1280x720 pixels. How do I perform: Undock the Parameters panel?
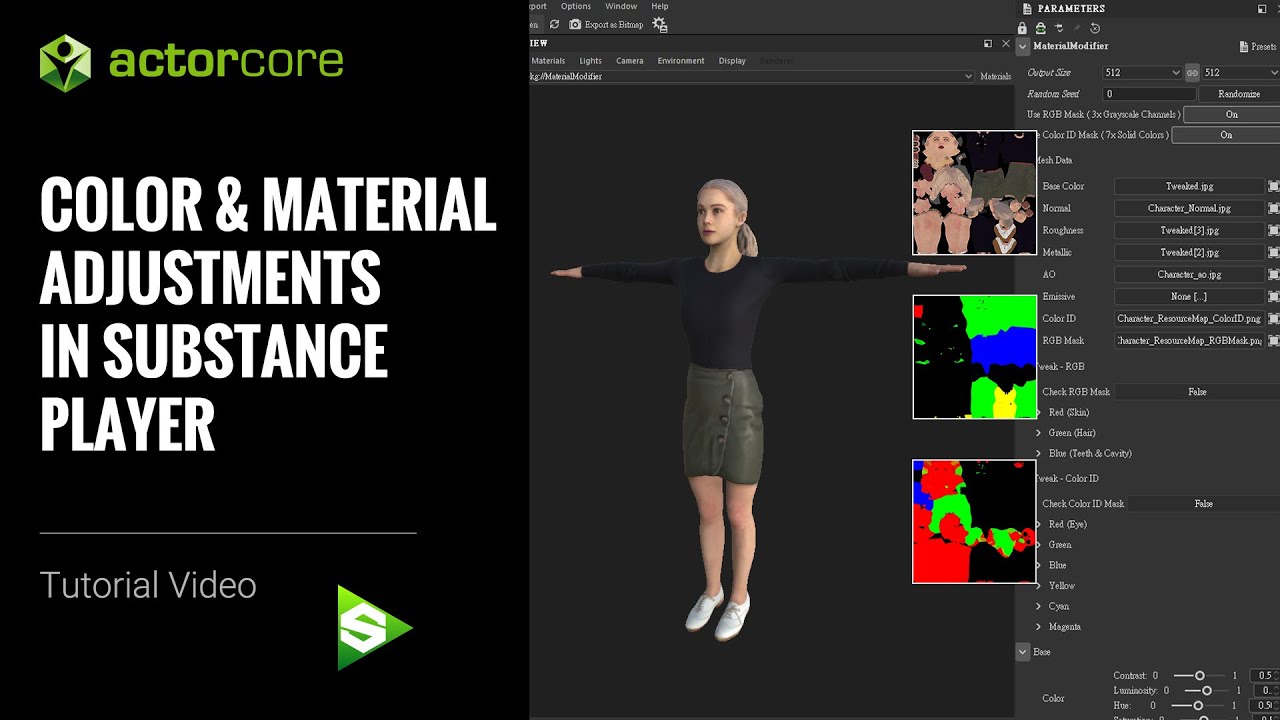tap(1262, 9)
